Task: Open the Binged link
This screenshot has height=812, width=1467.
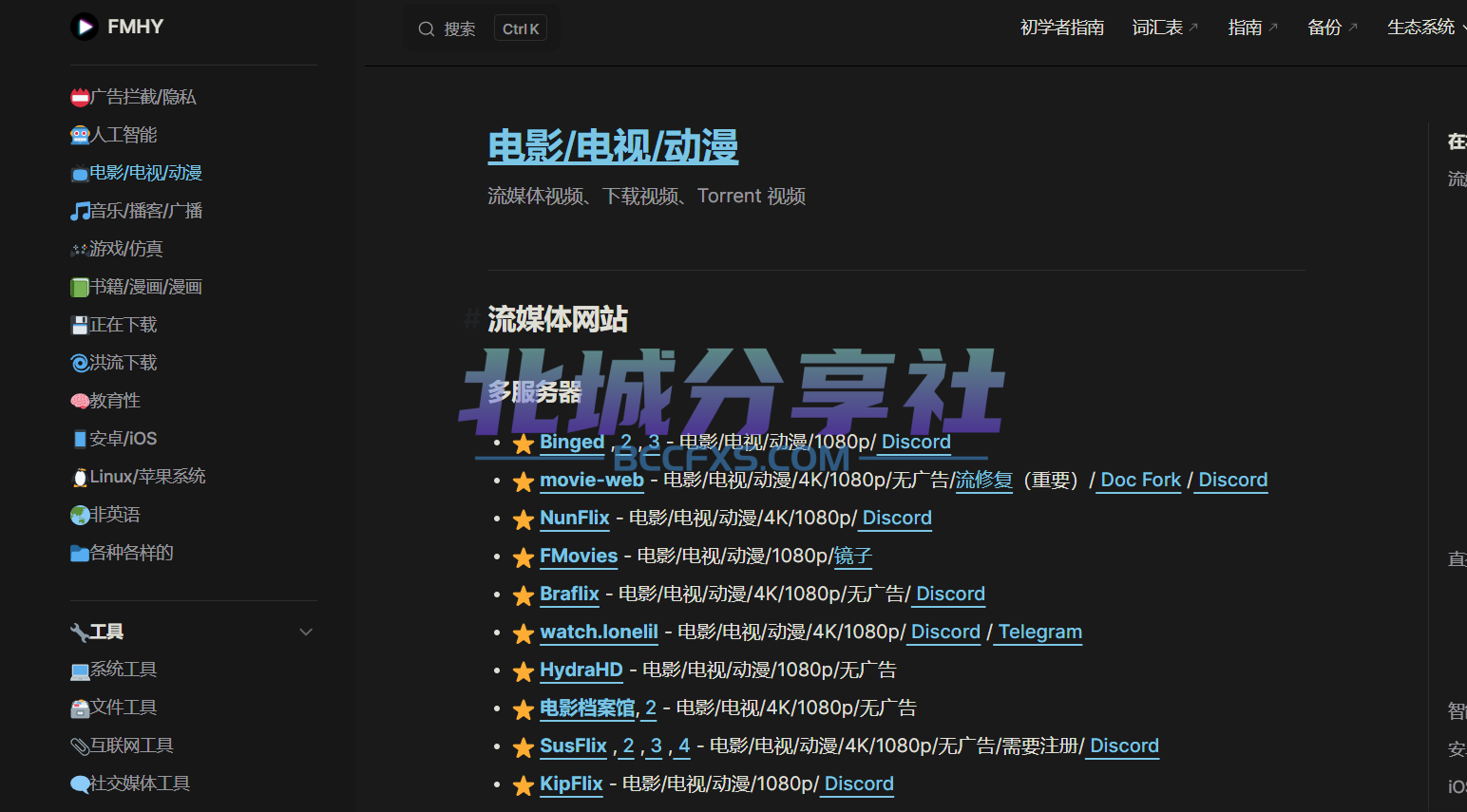Action: pyautogui.click(x=572, y=442)
